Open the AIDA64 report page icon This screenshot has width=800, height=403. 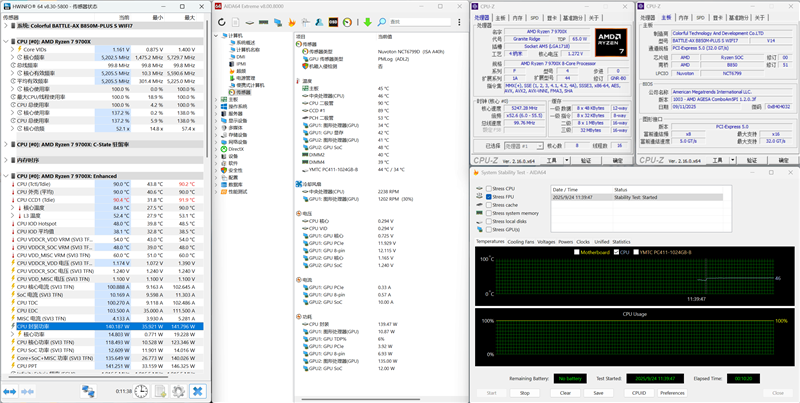[x=236, y=22]
